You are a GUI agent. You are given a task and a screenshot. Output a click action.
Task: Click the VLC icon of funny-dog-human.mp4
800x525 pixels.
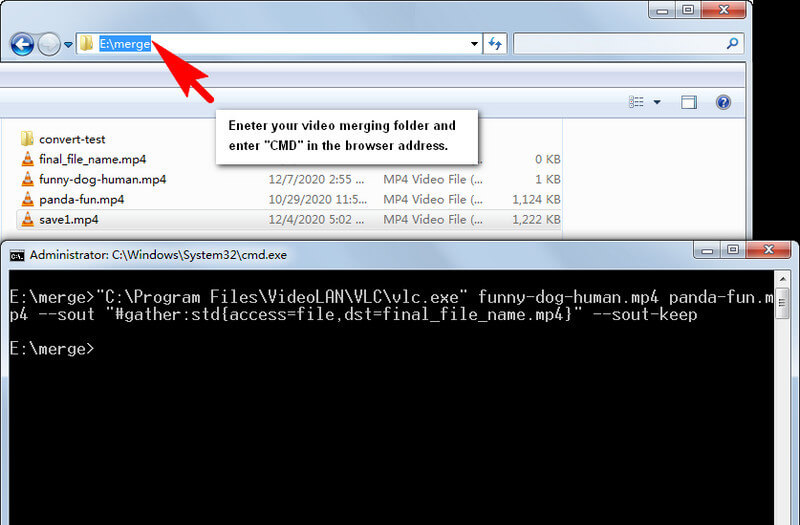click(x=28, y=179)
